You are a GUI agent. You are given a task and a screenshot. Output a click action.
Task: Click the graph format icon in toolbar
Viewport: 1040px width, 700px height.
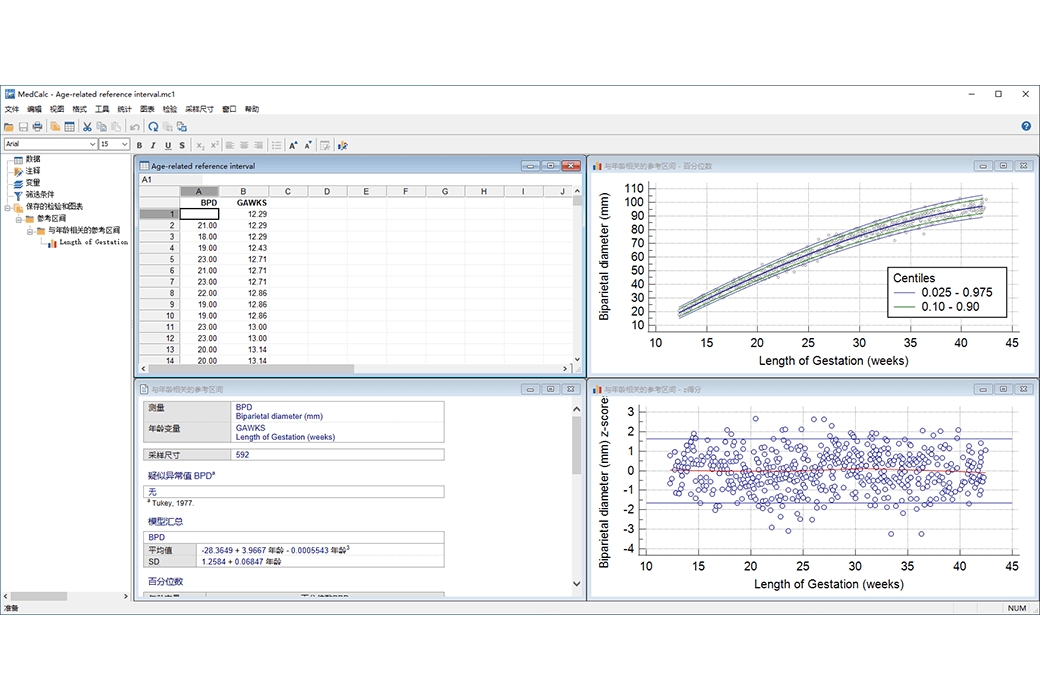coord(342,145)
